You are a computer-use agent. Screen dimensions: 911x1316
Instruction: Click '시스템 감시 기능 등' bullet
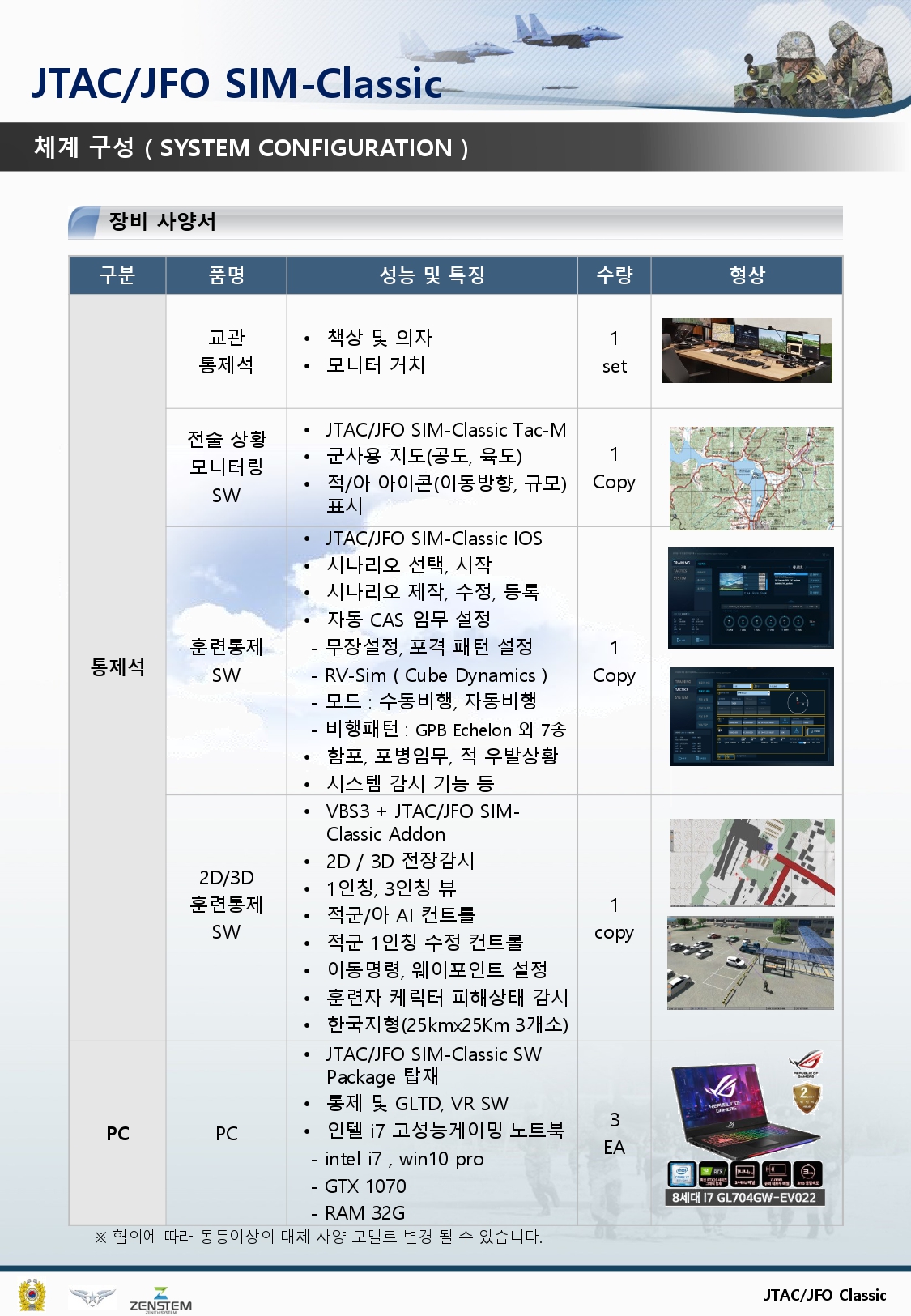[410, 783]
